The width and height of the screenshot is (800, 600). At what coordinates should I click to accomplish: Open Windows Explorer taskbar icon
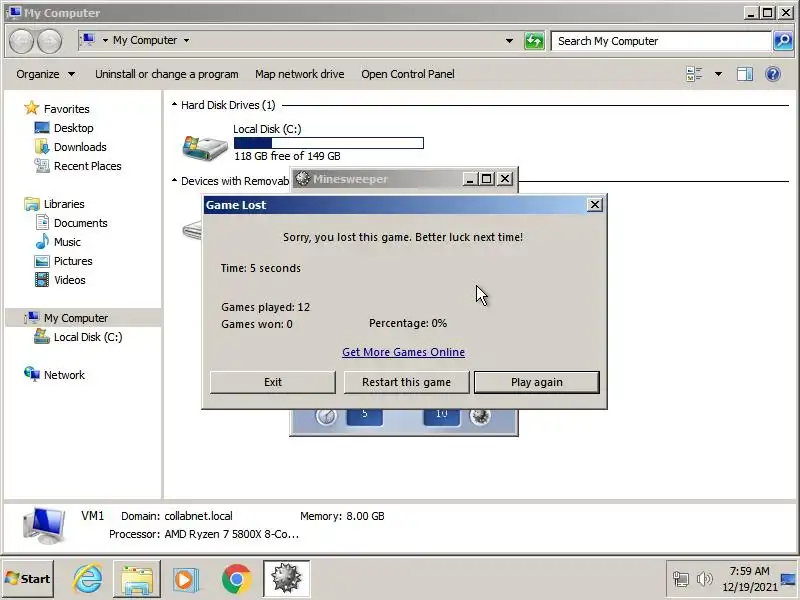[x=137, y=579]
